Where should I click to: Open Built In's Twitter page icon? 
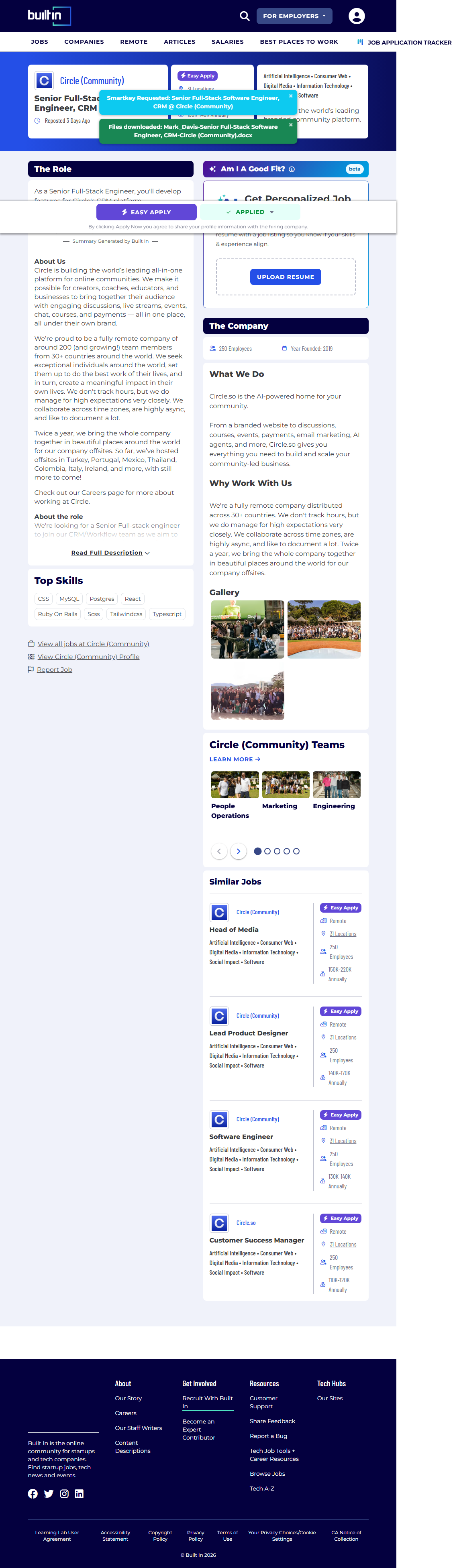tap(49, 1493)
